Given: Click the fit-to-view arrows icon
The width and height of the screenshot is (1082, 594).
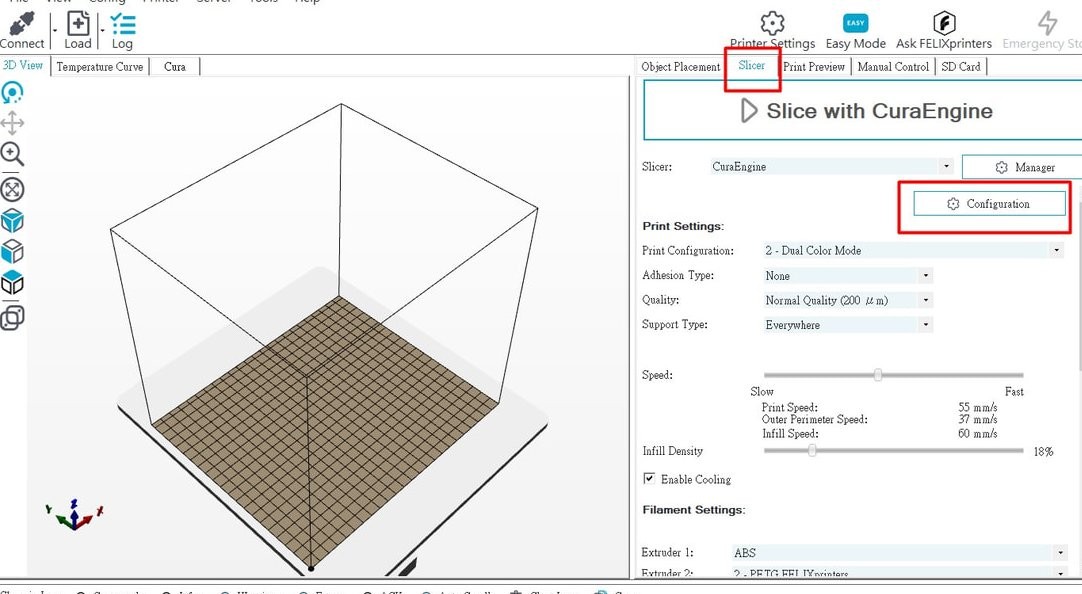Looking at the screenshot, I should (12, 189).
